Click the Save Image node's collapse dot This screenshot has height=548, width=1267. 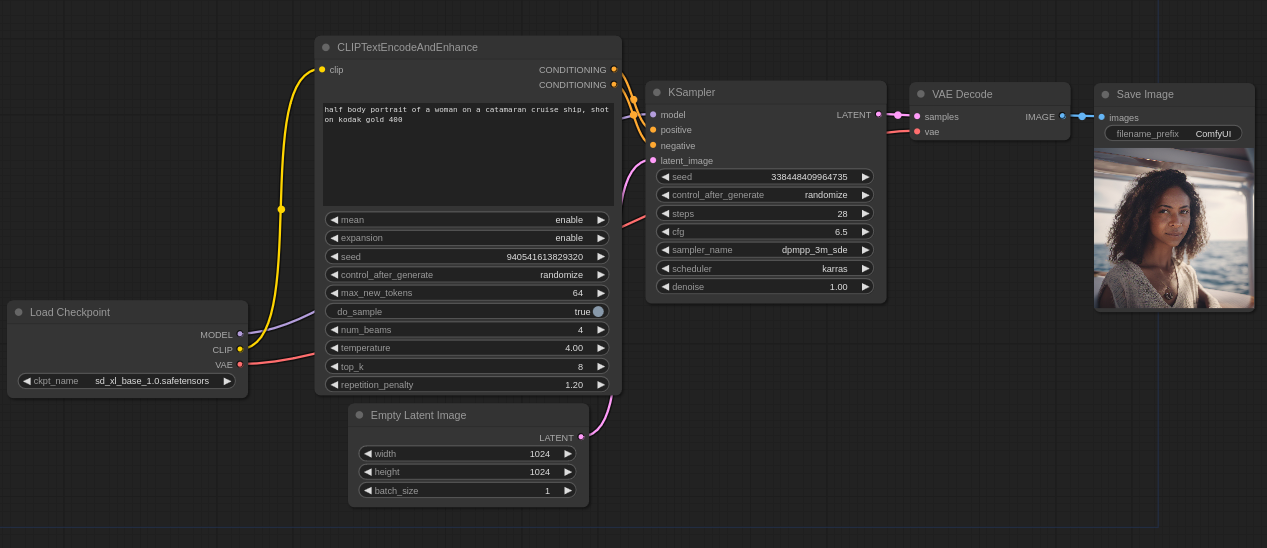(1105, 94)
